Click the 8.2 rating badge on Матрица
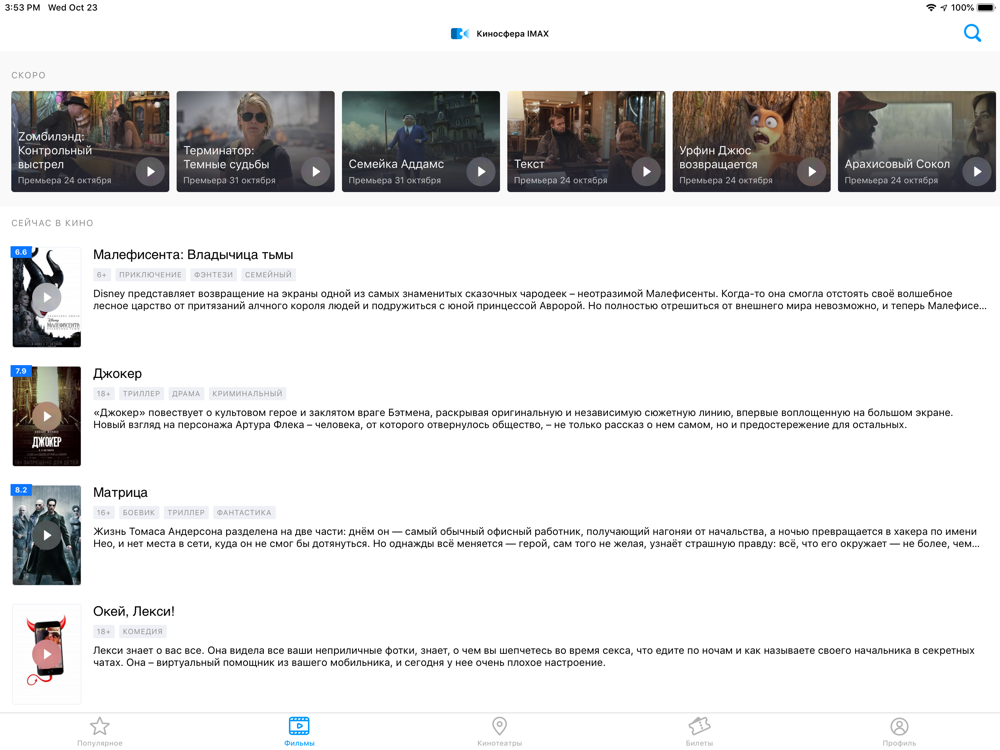 coord(20,490)
